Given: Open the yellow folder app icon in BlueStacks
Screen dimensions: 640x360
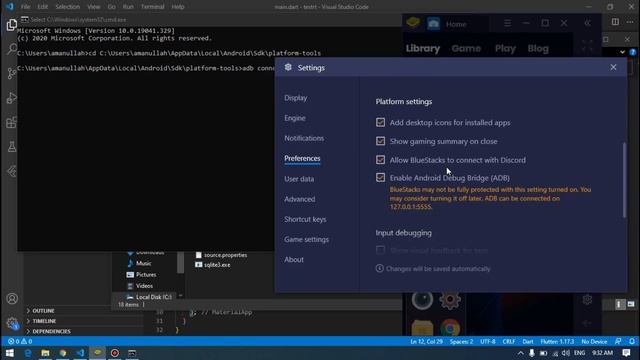Looking at the screenshot, I should [x=422, y=328].
